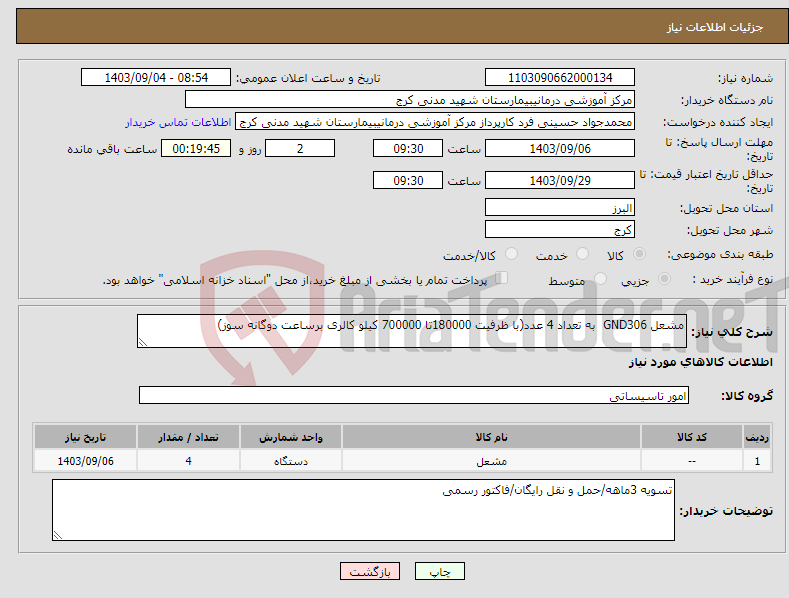789x598 pixels.
Task: Click the واحد شمارش column header
Action: (291, 437)
